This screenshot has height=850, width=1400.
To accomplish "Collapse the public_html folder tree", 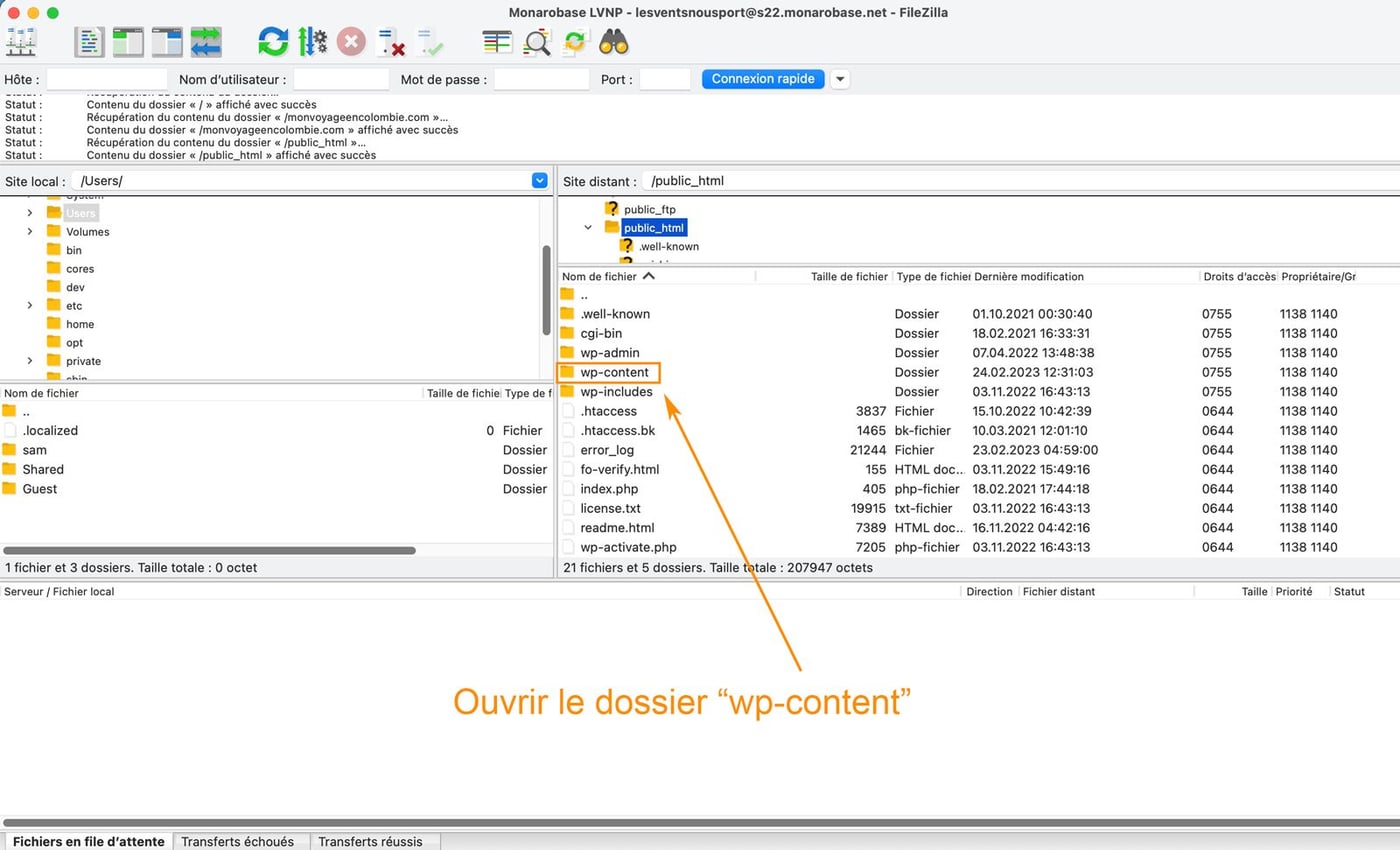I will pos(588,227).
